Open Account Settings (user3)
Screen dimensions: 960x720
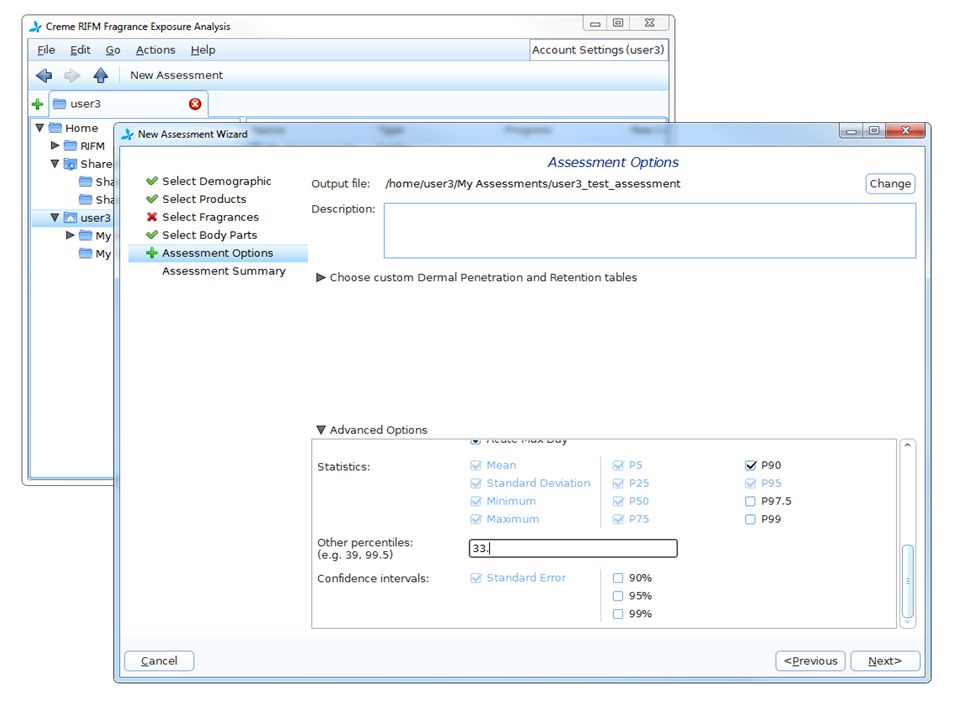(x=598, y=50)
